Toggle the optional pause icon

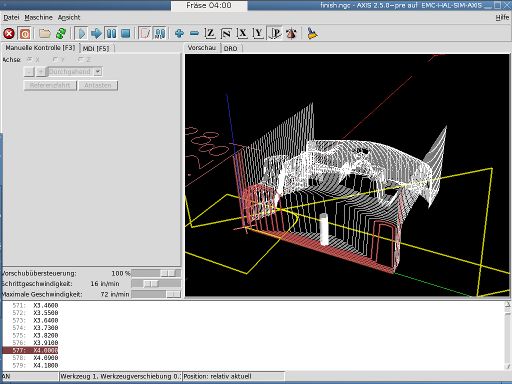pos(160,33)
